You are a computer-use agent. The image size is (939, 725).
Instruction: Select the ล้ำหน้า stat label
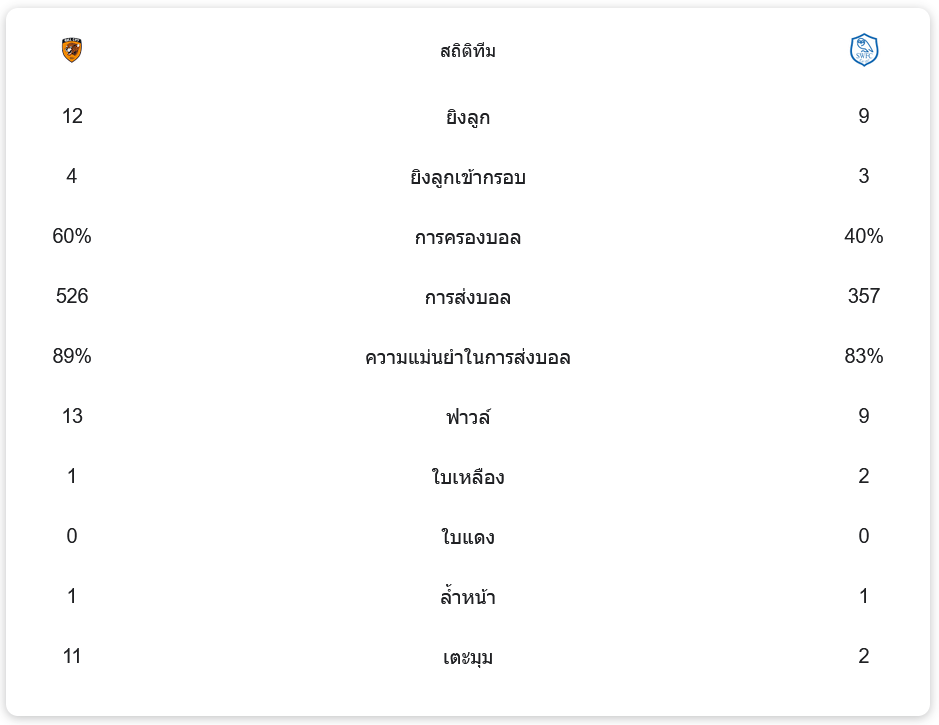click(468, 597)
